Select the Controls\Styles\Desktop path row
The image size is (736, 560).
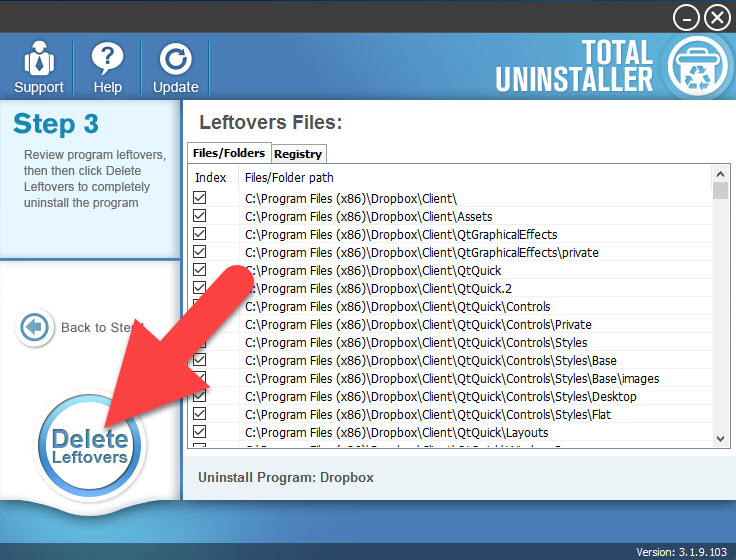pyautogui.click(x=441, y=396)
